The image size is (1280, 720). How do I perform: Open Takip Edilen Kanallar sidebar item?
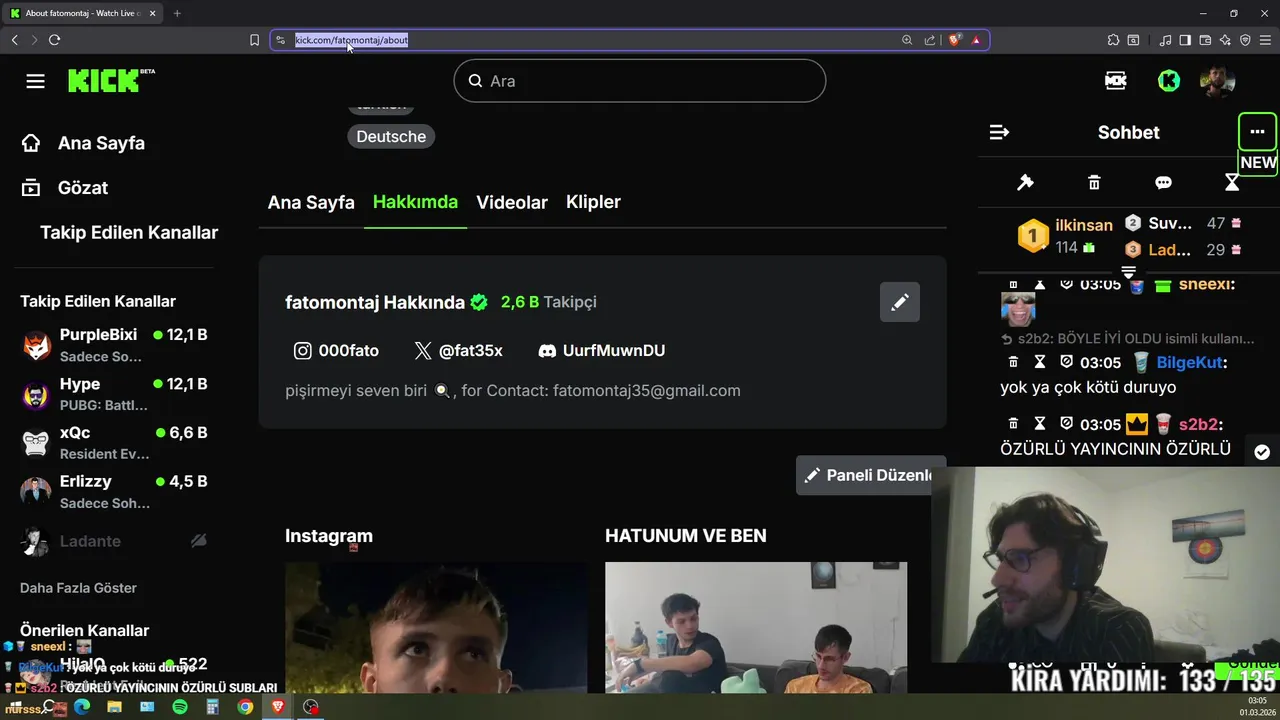click(129, 232)
